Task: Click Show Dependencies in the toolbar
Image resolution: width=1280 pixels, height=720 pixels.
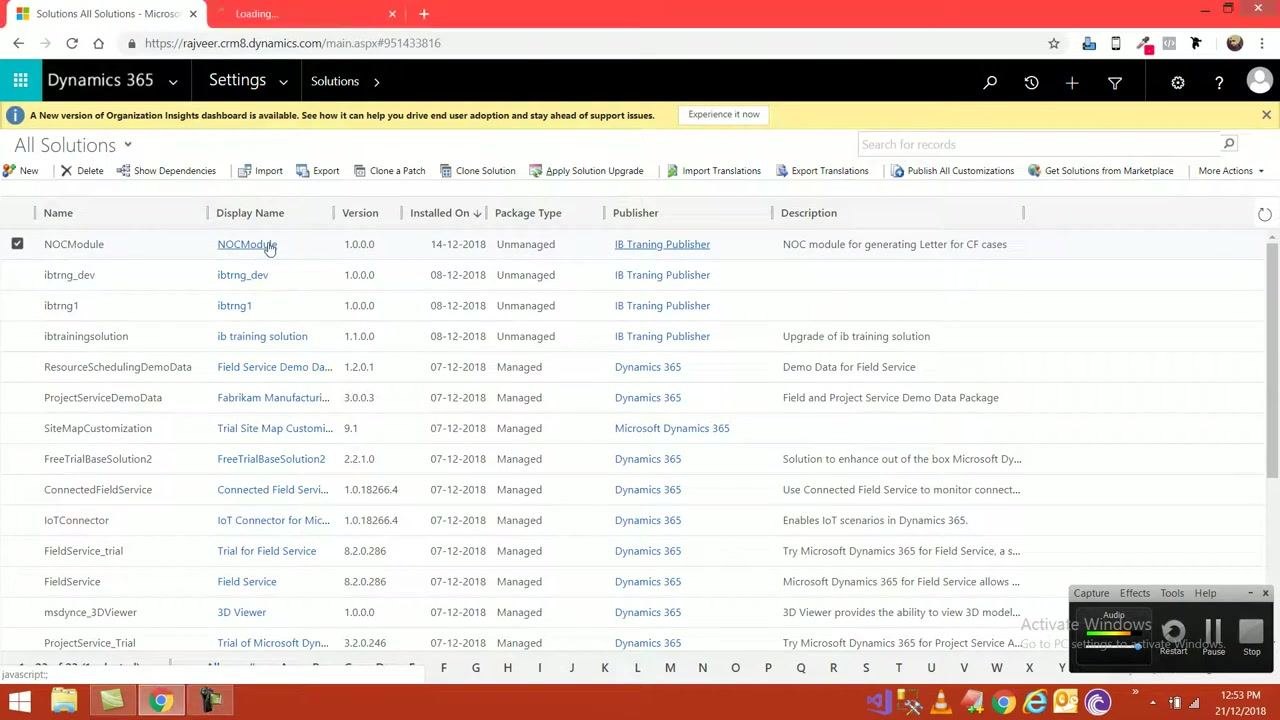Action: coord(166,171)
